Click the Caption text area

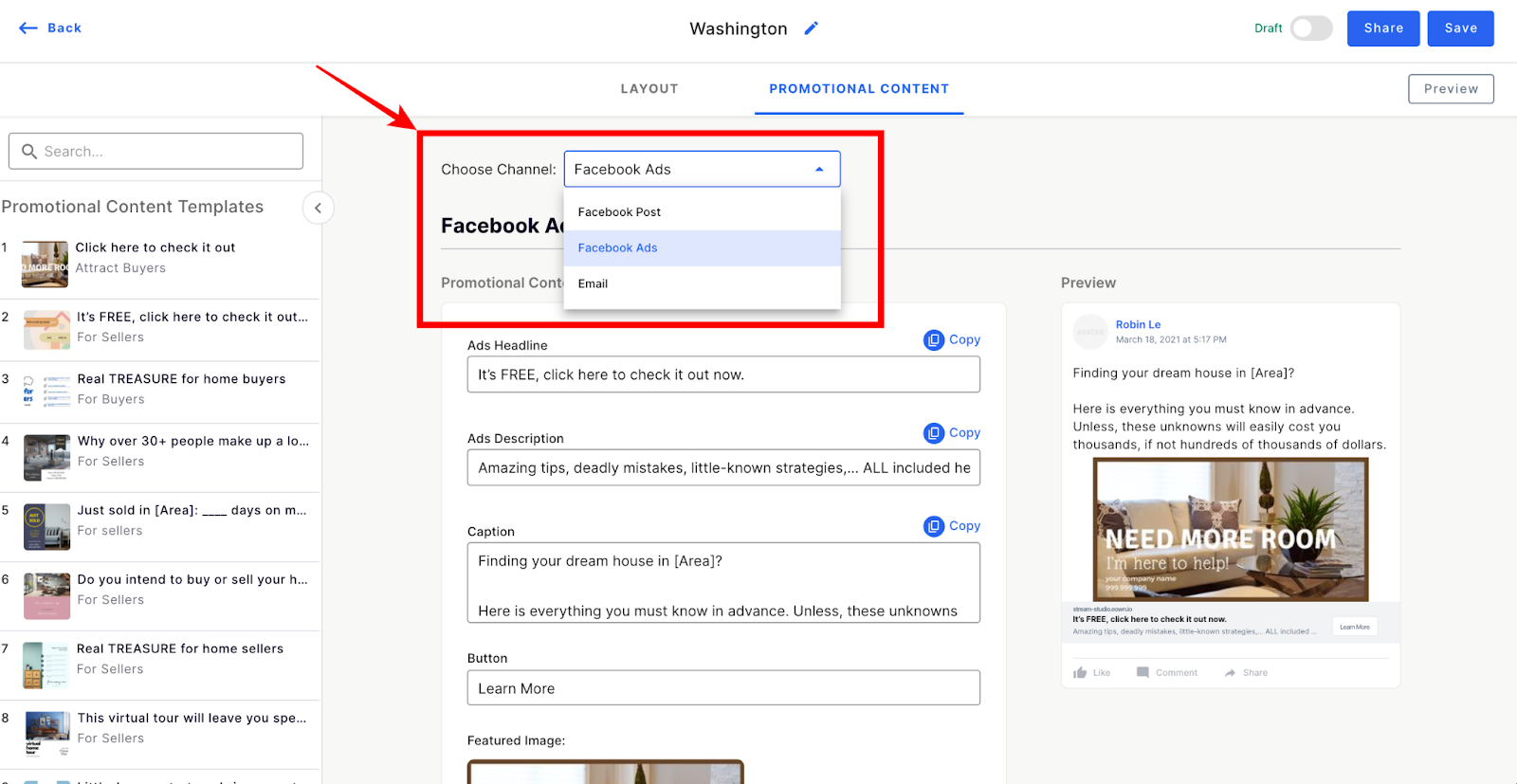click(723, 583)
